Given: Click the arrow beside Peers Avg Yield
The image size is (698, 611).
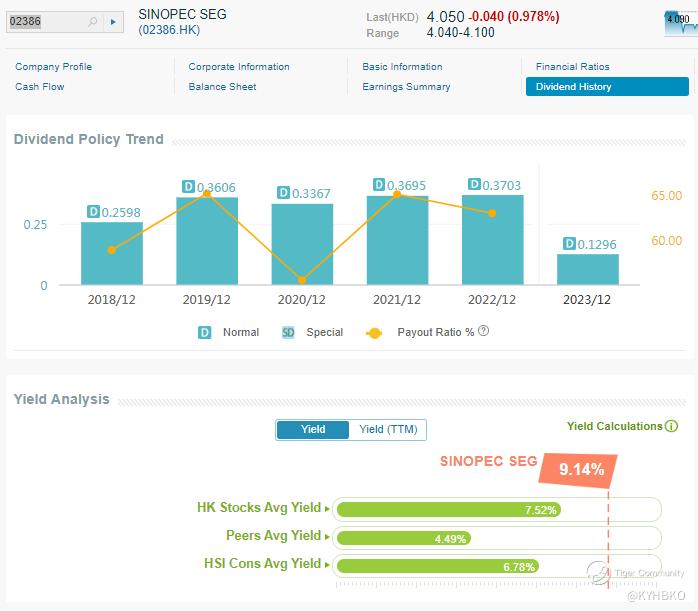Looking at the screenshot, I should pos(327,537).
